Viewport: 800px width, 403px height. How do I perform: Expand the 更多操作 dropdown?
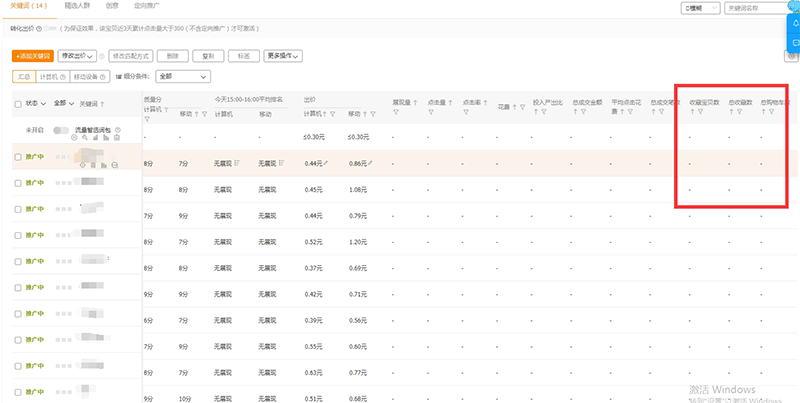click(285, 57)
